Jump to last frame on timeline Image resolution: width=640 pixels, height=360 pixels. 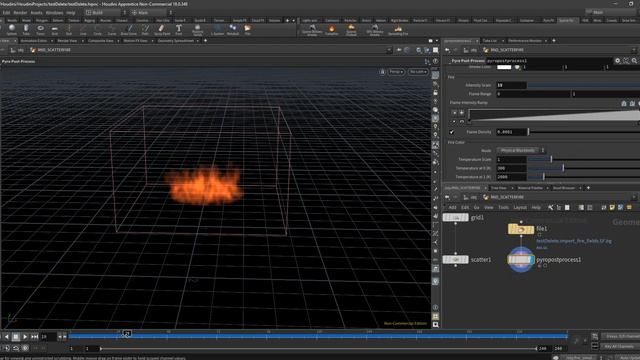35,337
